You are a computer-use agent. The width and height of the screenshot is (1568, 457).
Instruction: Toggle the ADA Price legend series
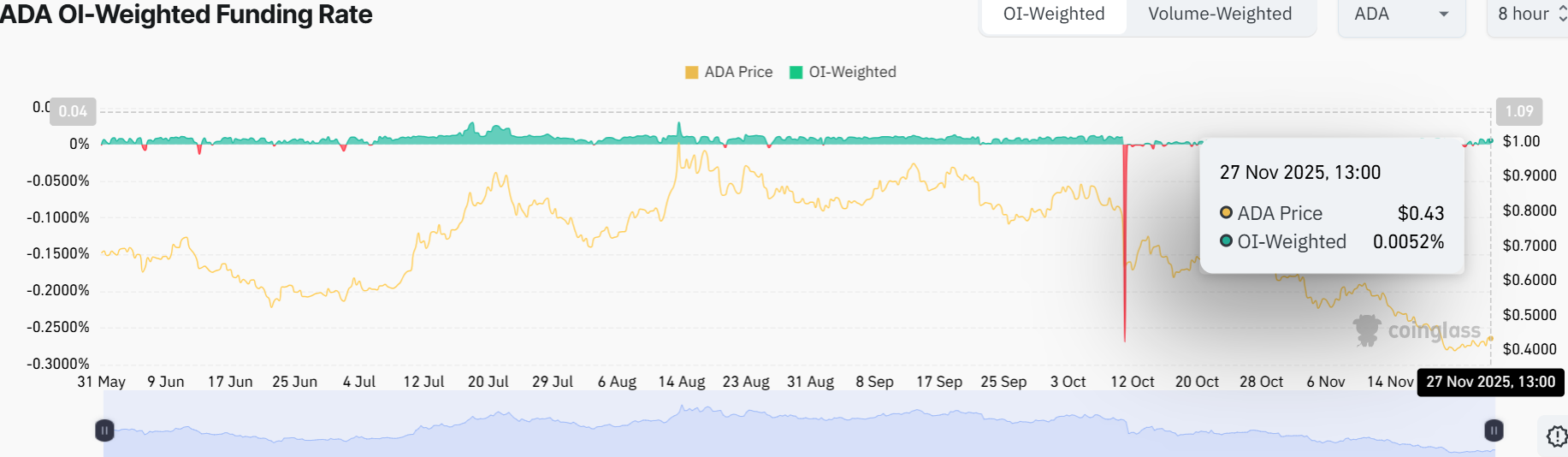(729, 73)
